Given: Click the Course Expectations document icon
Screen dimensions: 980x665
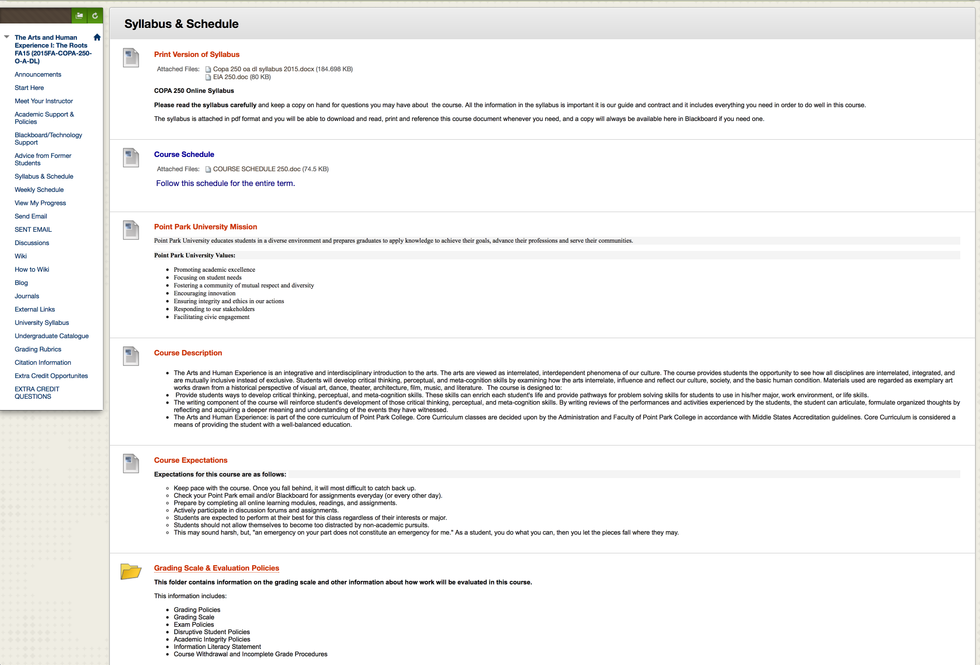Looking at the screenshot, I should point(131,463).
